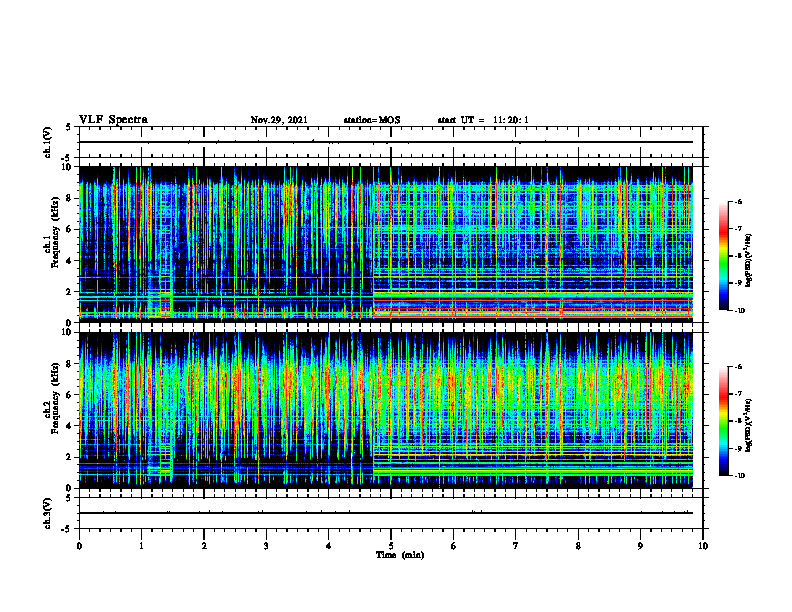Screen dimensions: 792x612
Task: Click the "-6" label on ch.1 colorbar
Action: (738, 201)
